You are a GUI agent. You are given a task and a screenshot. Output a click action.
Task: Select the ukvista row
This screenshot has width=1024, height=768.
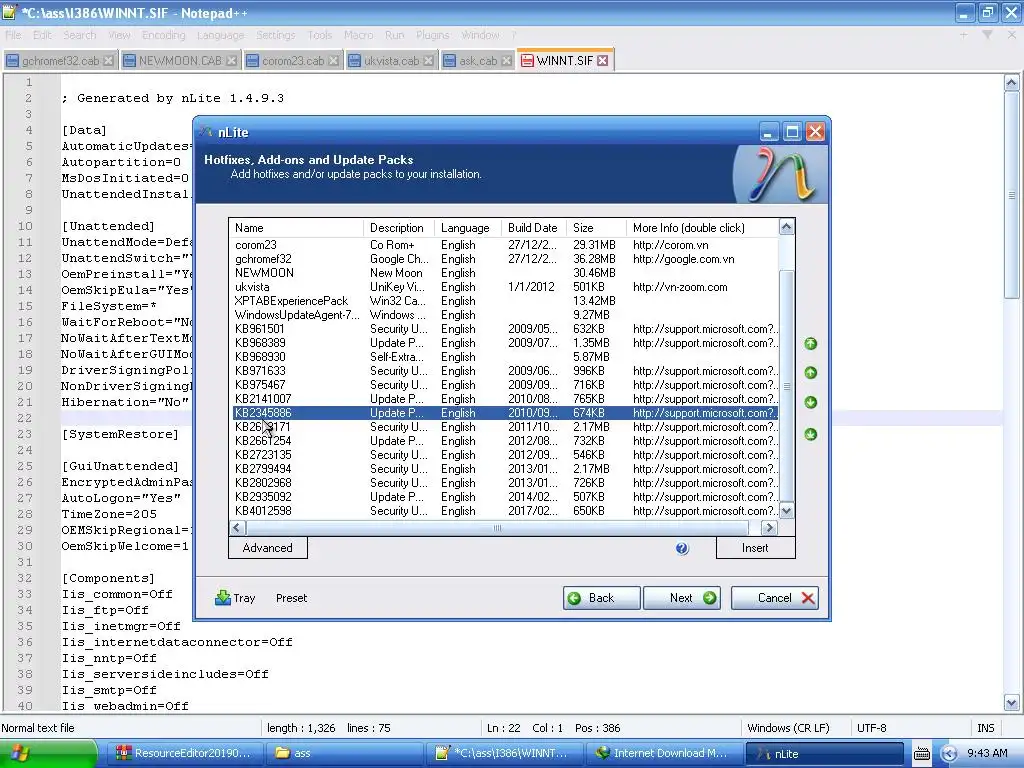[505, 287]
